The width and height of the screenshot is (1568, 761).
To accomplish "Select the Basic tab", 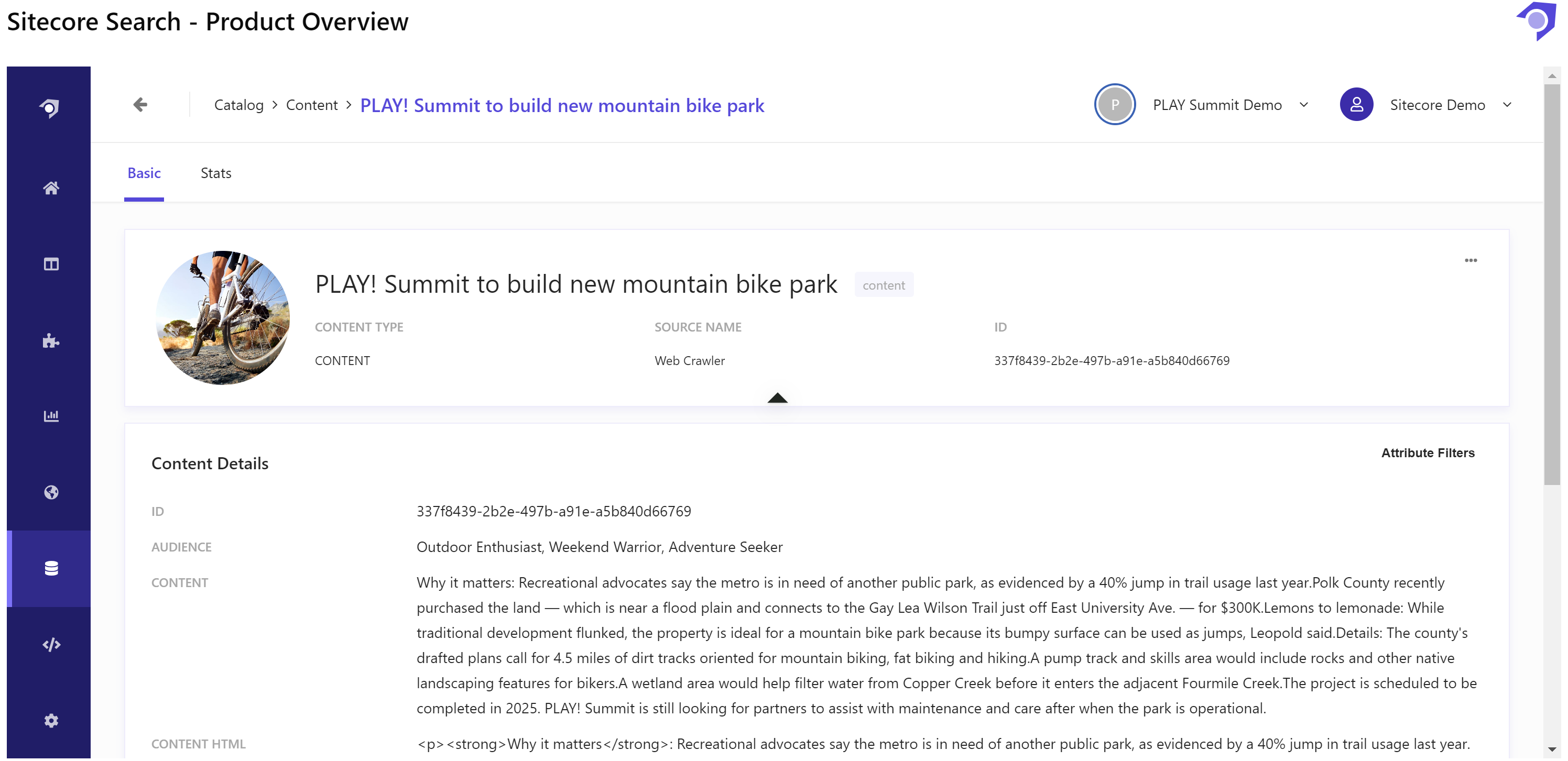I will click(x=144, y=173).
